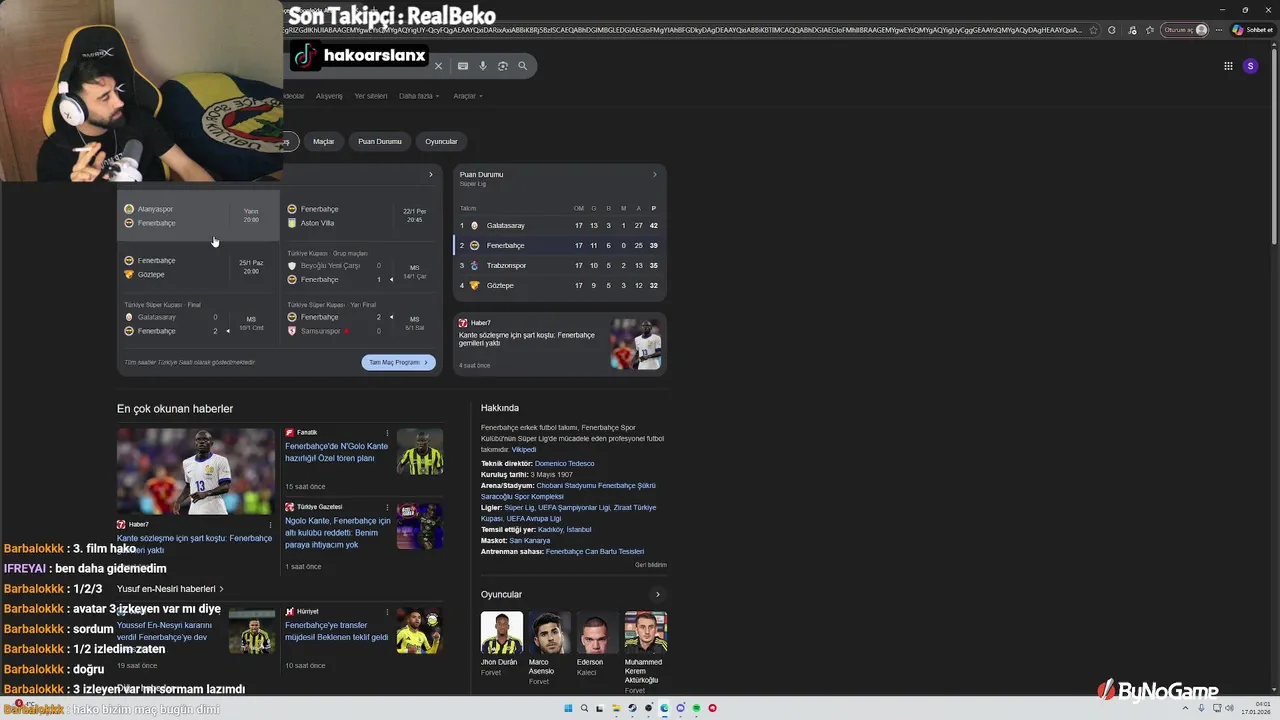
Task: Open Spotify green icon in the taskbar
Action: (696, 708)
